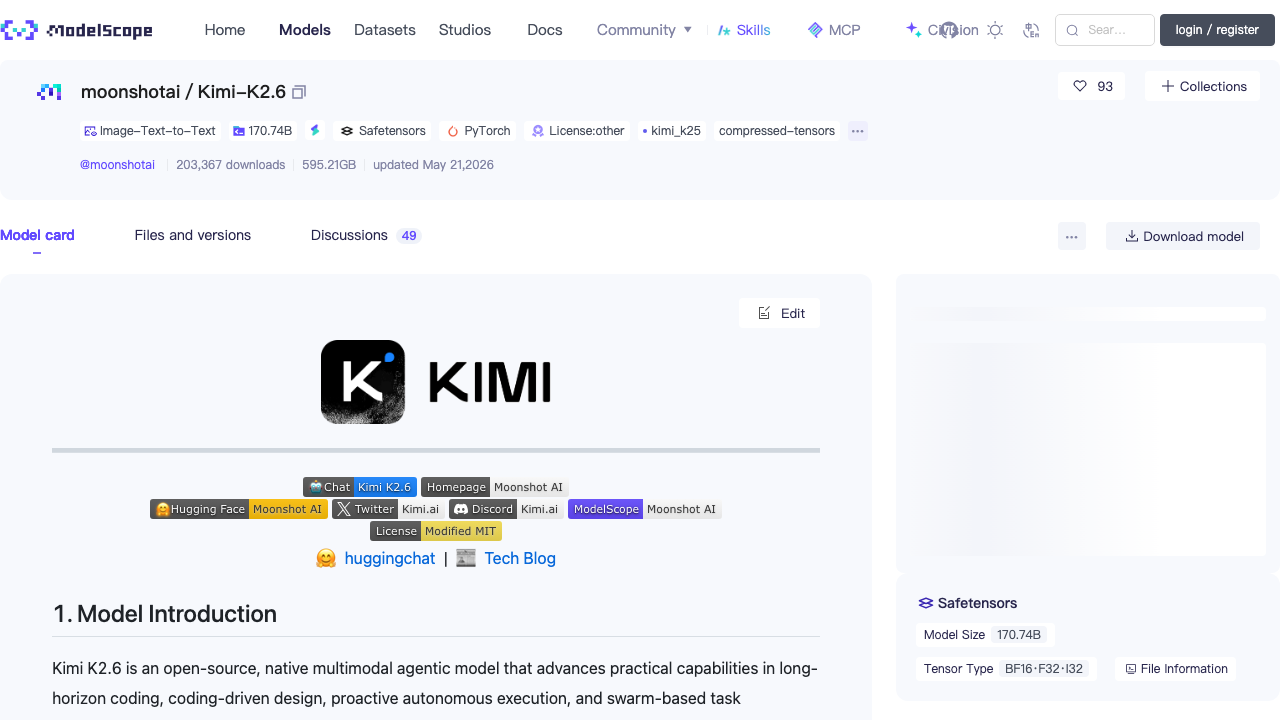Select the PyTorch tag
The width and height of the screenshot is (1280, 720).
point(478,131)
